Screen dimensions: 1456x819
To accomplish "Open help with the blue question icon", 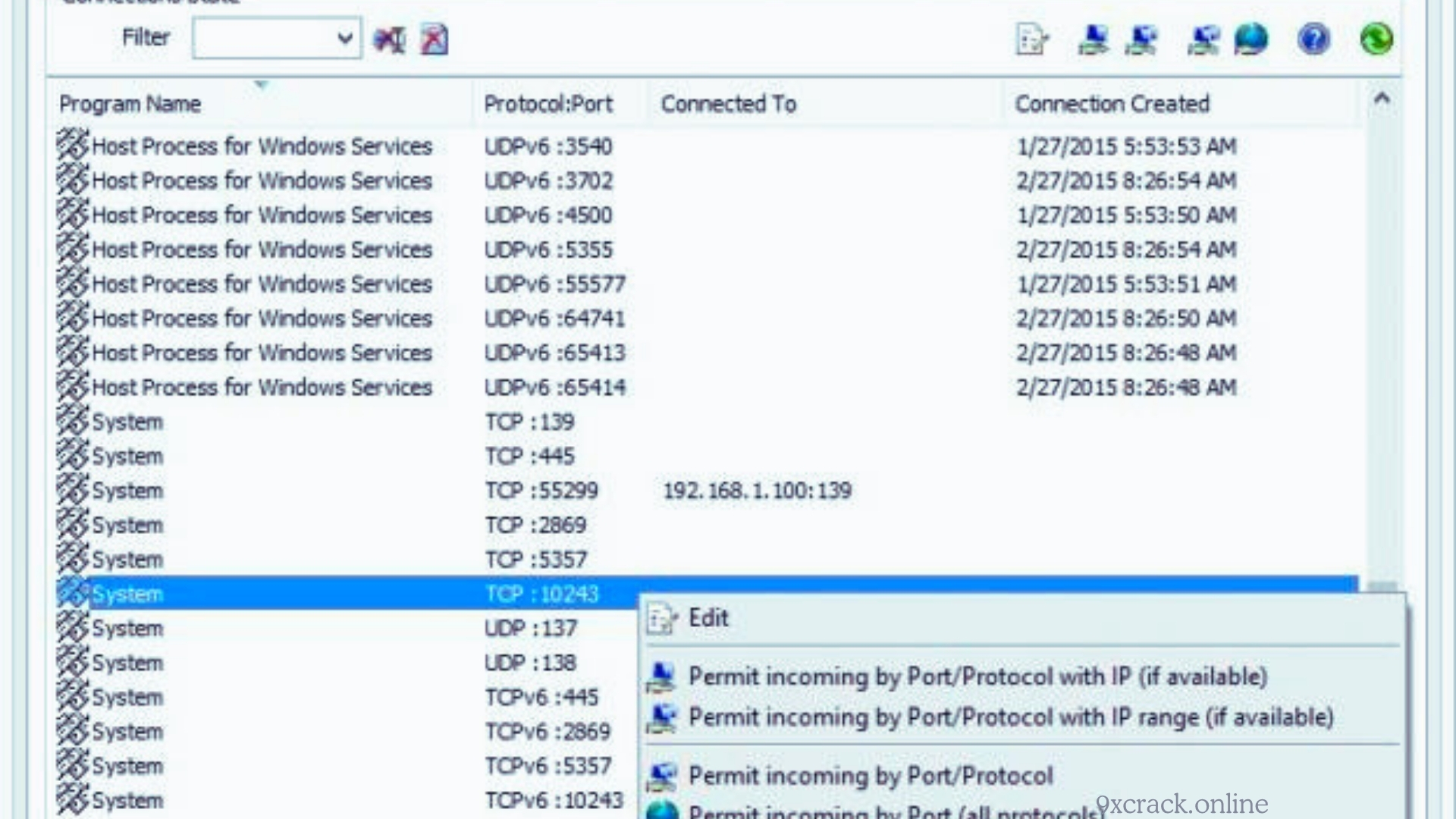I will 1313,39.
